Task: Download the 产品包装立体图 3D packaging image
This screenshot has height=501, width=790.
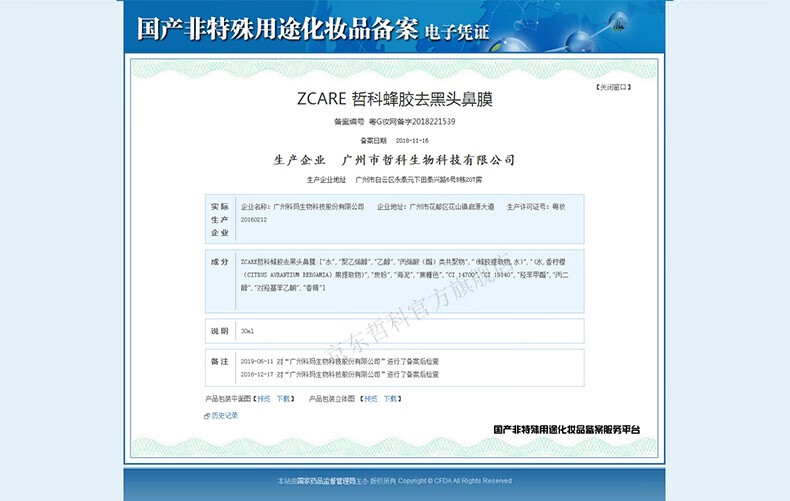Action: (x=390, y=399)
